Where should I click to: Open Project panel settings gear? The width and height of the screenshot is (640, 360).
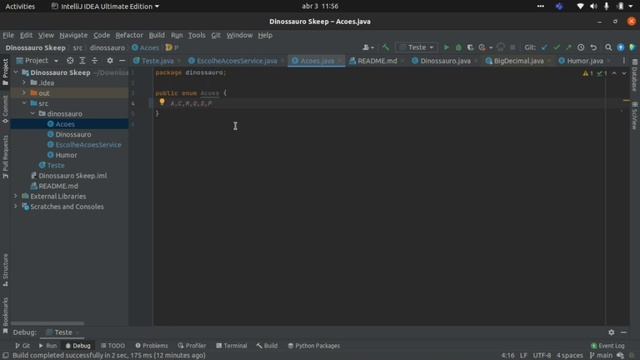(x=110, y=60)
